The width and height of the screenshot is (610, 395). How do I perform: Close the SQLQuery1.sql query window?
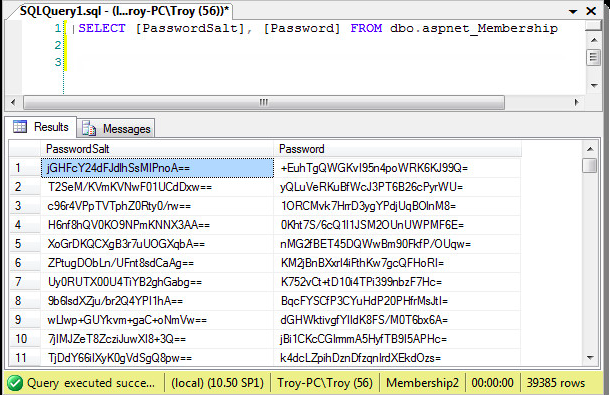click(591, 11)
